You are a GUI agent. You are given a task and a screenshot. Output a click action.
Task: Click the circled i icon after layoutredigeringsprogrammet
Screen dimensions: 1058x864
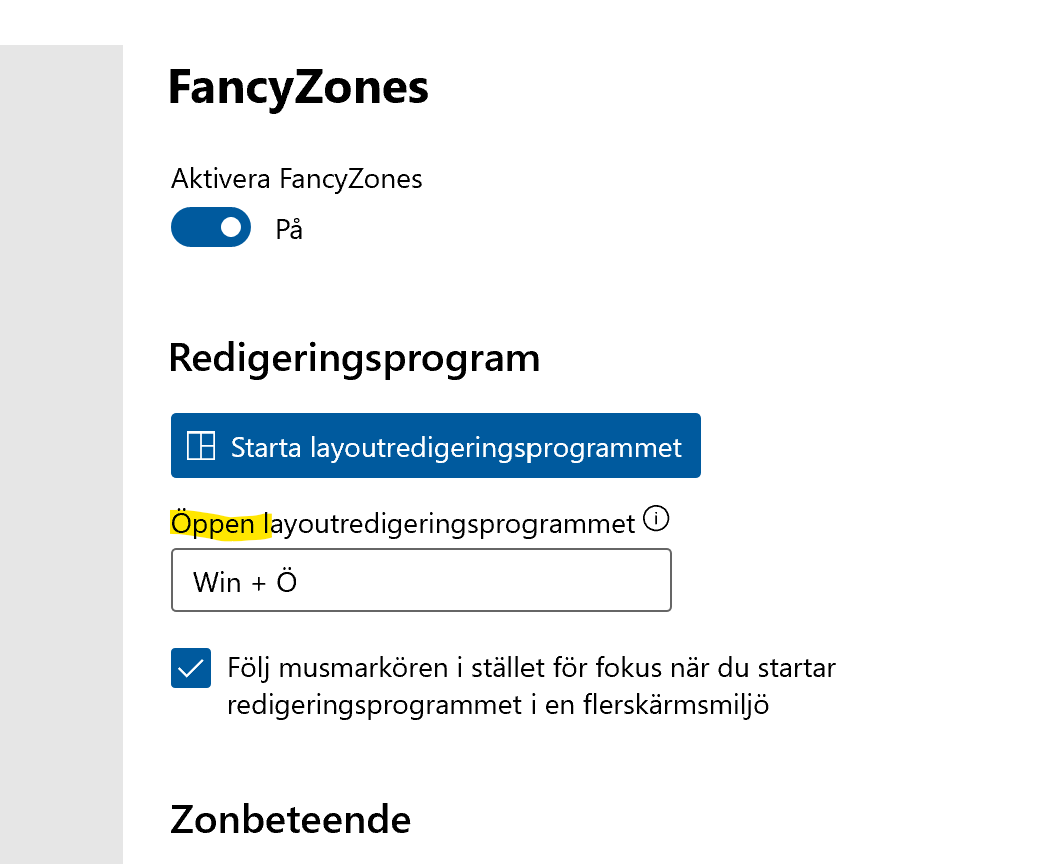click(657, 519)
